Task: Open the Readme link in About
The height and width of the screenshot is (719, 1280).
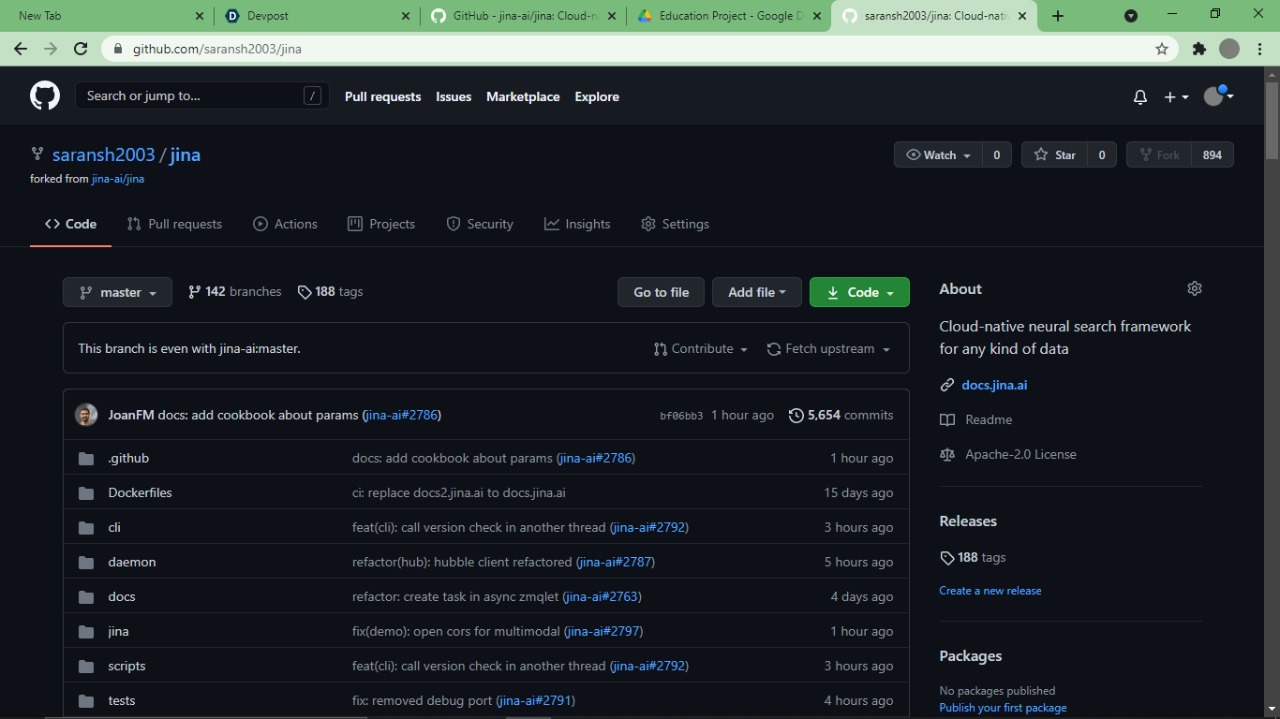Action: 988,420
